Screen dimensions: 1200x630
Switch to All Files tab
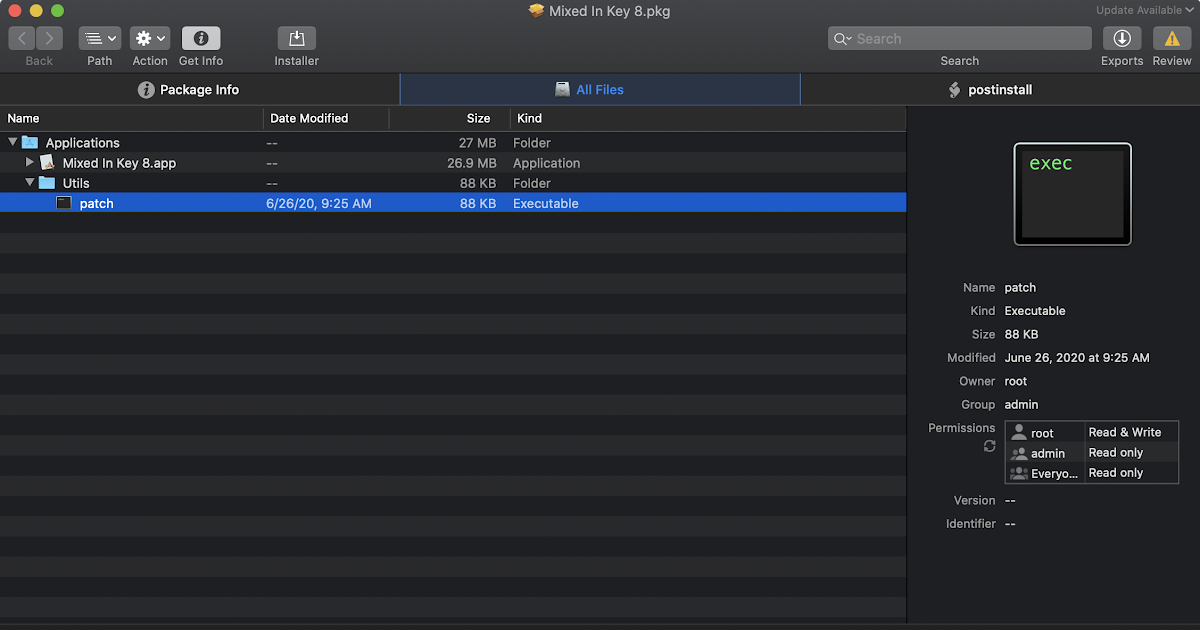click(x=600, y=89)
